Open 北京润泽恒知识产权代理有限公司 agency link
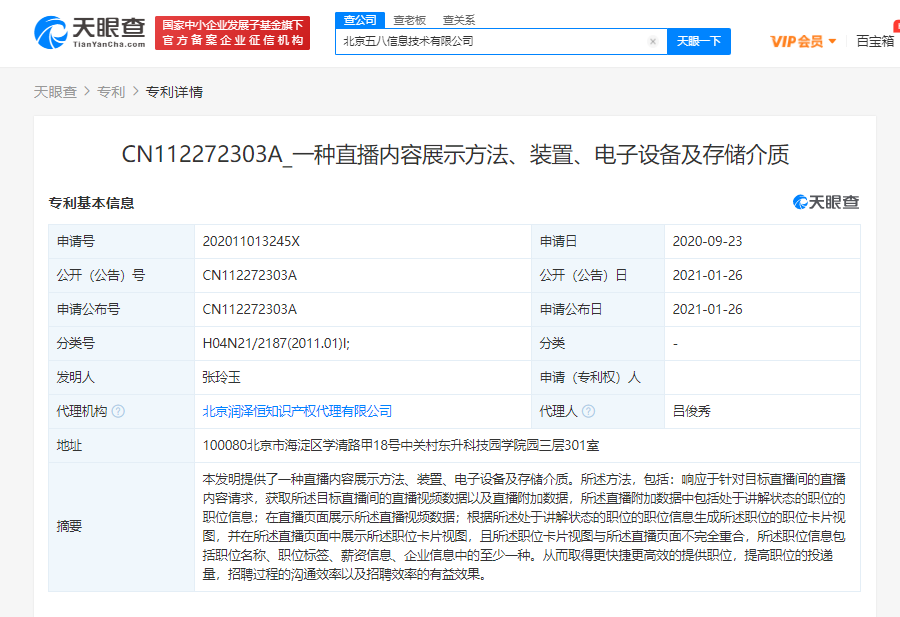Image resolution: width=900 pixels, height=617 pixels. click(297, 411)
